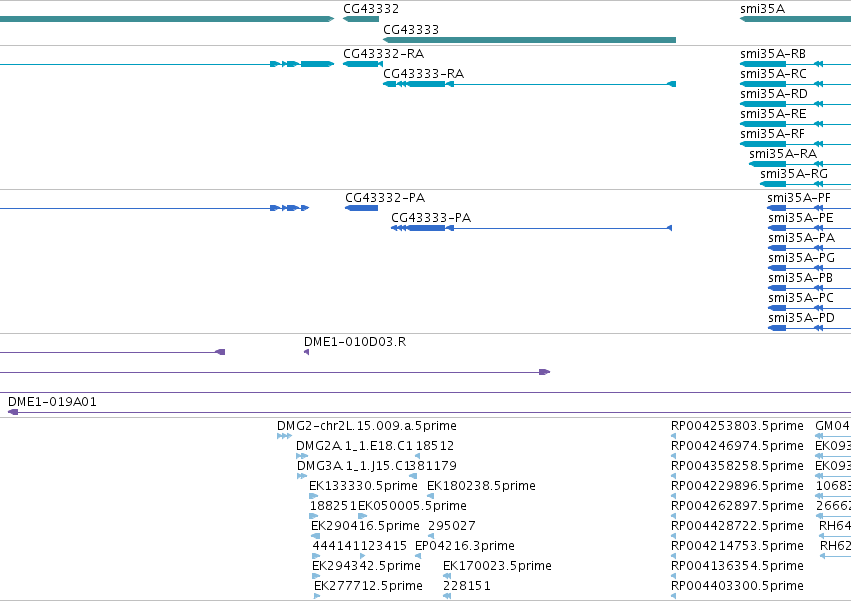851x601 pixels.
Task: Click the EK133330.5prime EST label
Action: coord(363,485)
